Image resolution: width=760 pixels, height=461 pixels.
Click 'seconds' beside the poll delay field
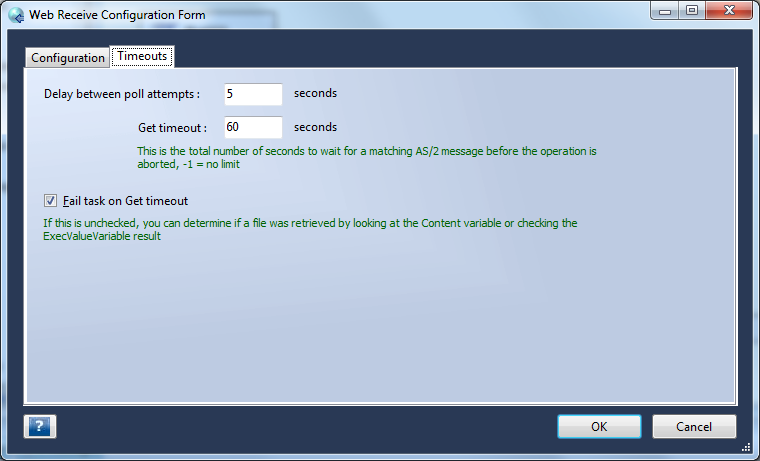coord(316,93)
